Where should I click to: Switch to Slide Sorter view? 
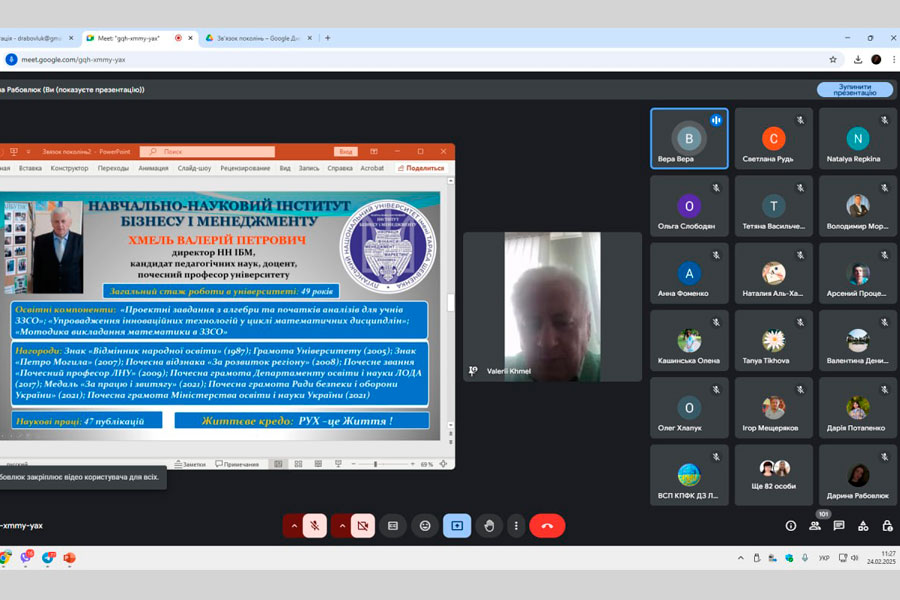(x=298, y=464)
